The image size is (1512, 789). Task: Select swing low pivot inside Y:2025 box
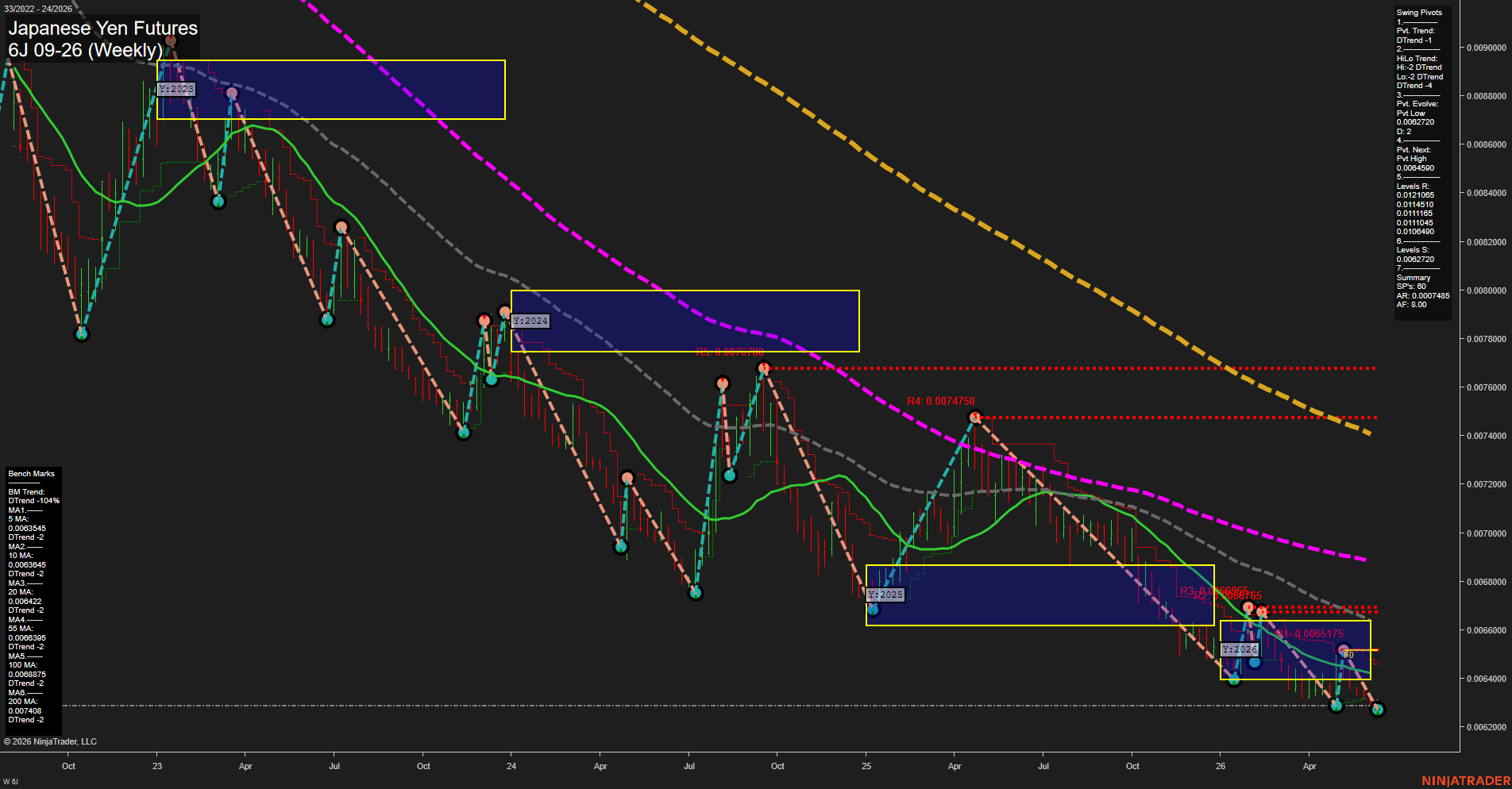[874, 610]
